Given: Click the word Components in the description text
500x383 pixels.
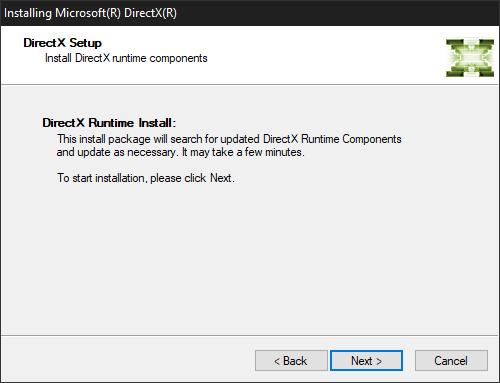Looking at the screenshot, I should (372, 139).
